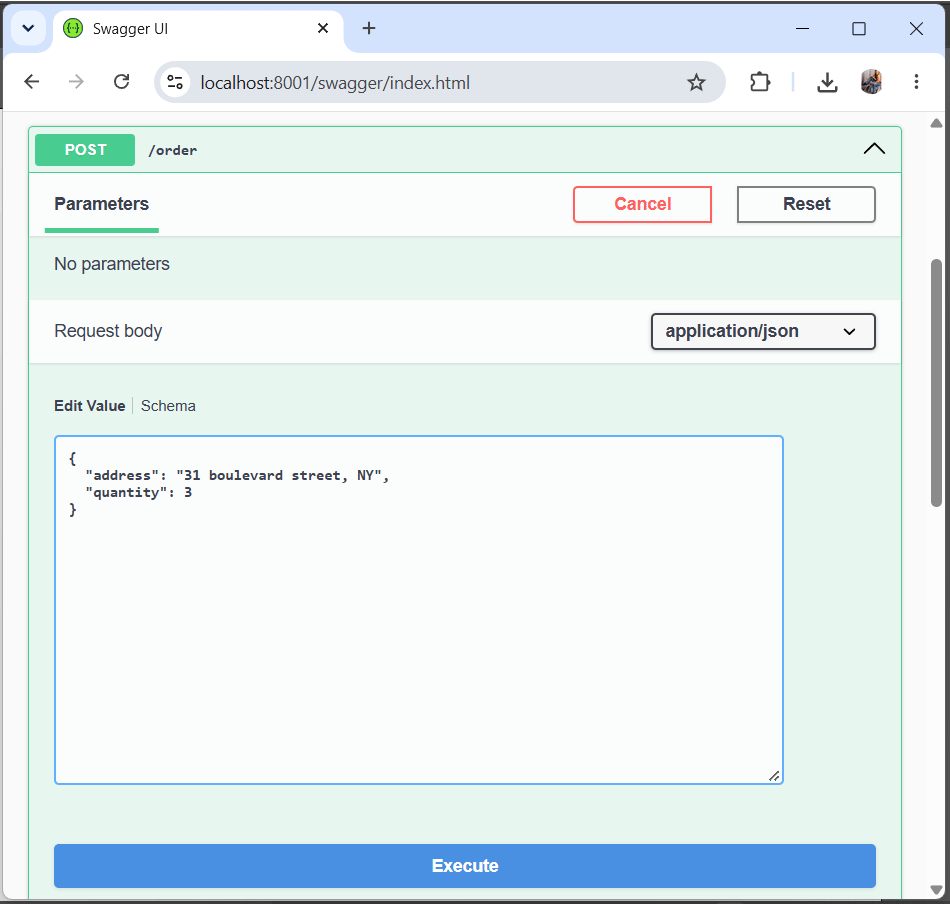
Task: Click inside the request body JSON editor
Action: point(419,610)
